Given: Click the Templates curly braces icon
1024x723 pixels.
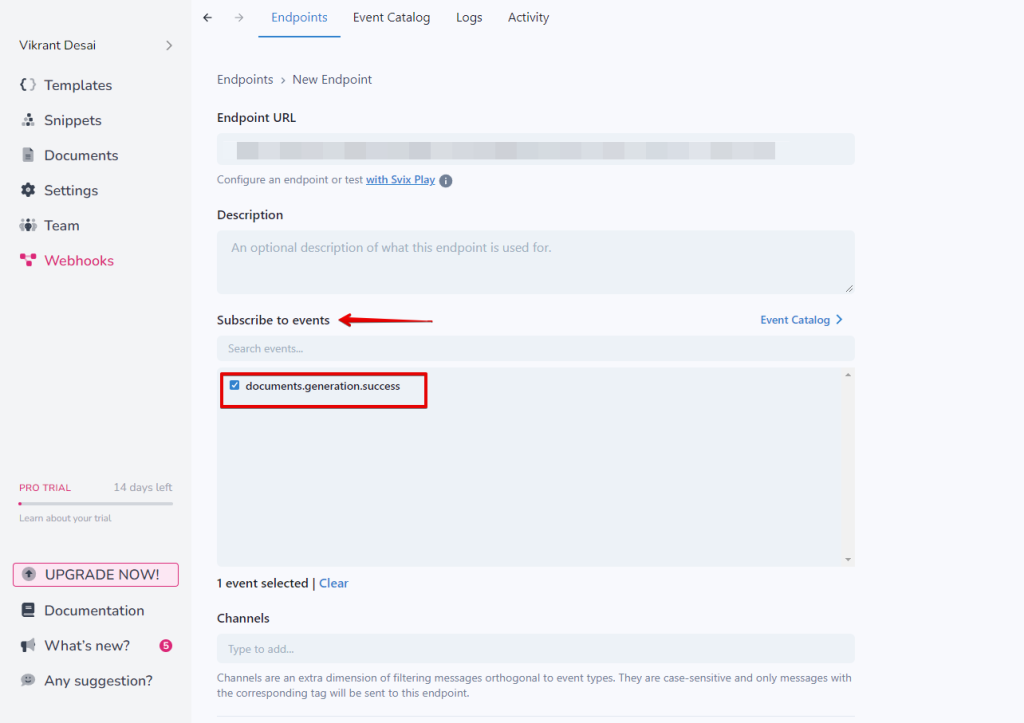Looking at the screenshot, I should click(x=28, y=85).
